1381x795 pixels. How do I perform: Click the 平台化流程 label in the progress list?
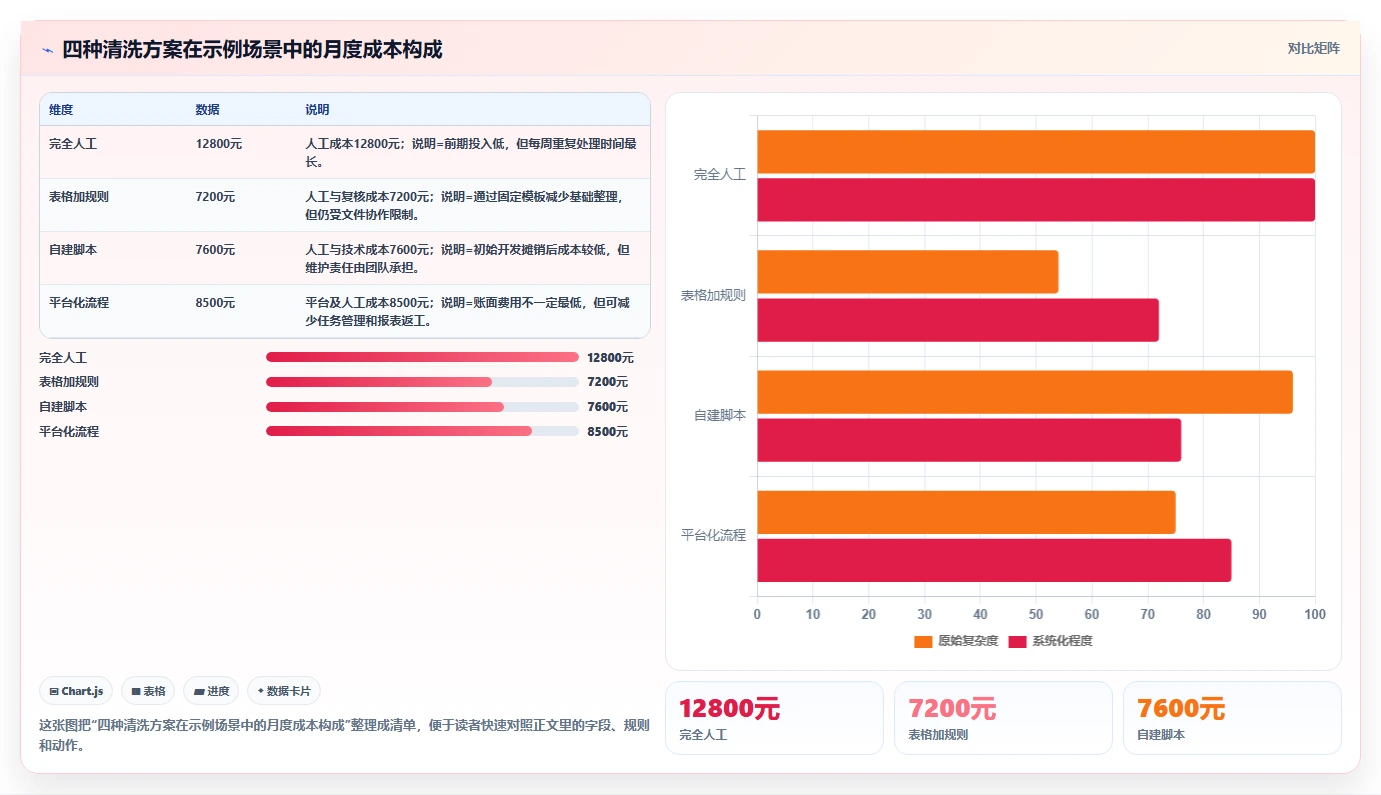(69, 432)
